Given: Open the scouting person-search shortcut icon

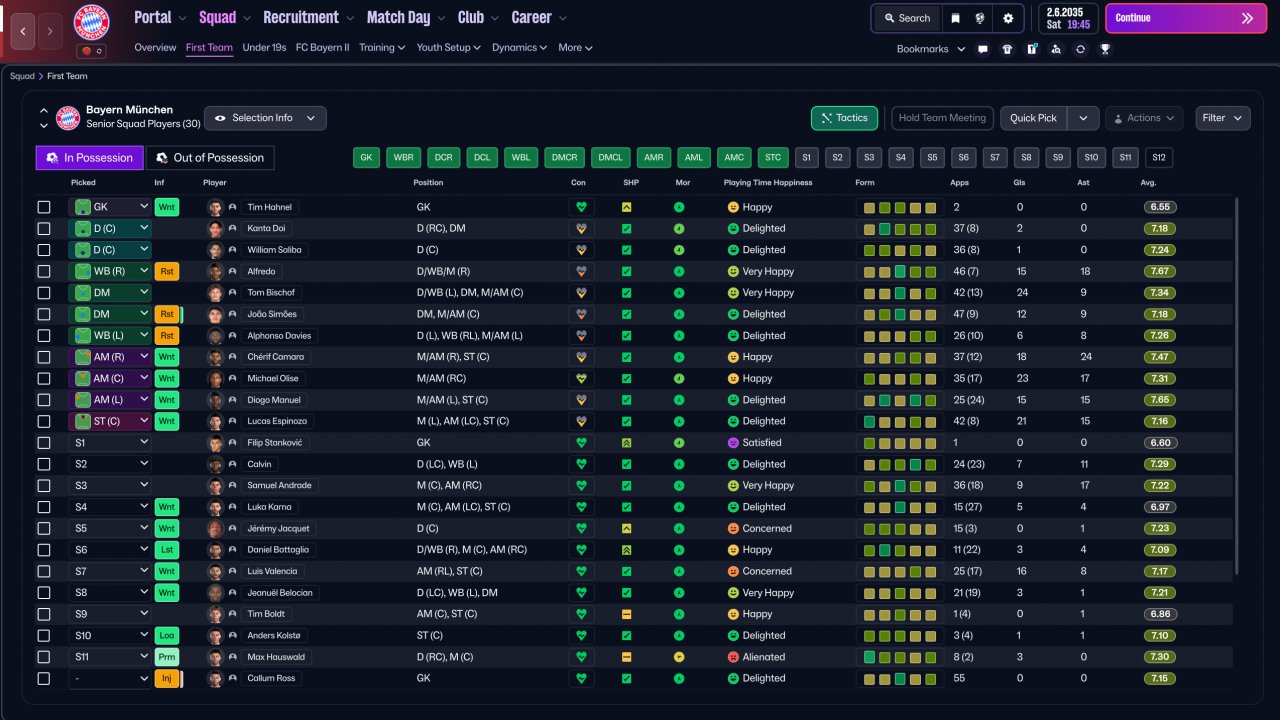Looking at the screenshot, I should point(1056,49).
